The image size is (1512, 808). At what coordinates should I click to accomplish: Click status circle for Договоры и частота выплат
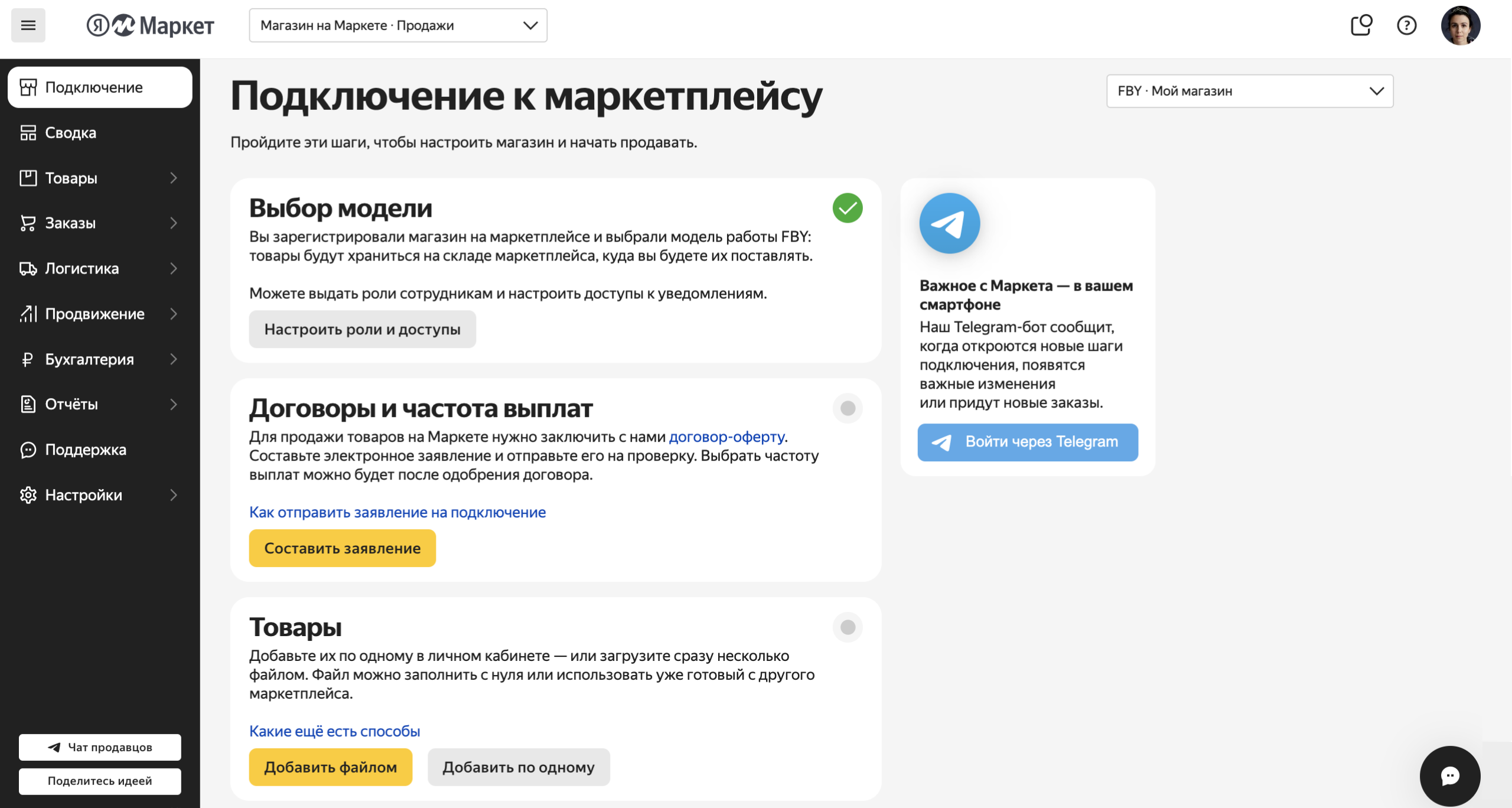[x=848, y=408]
